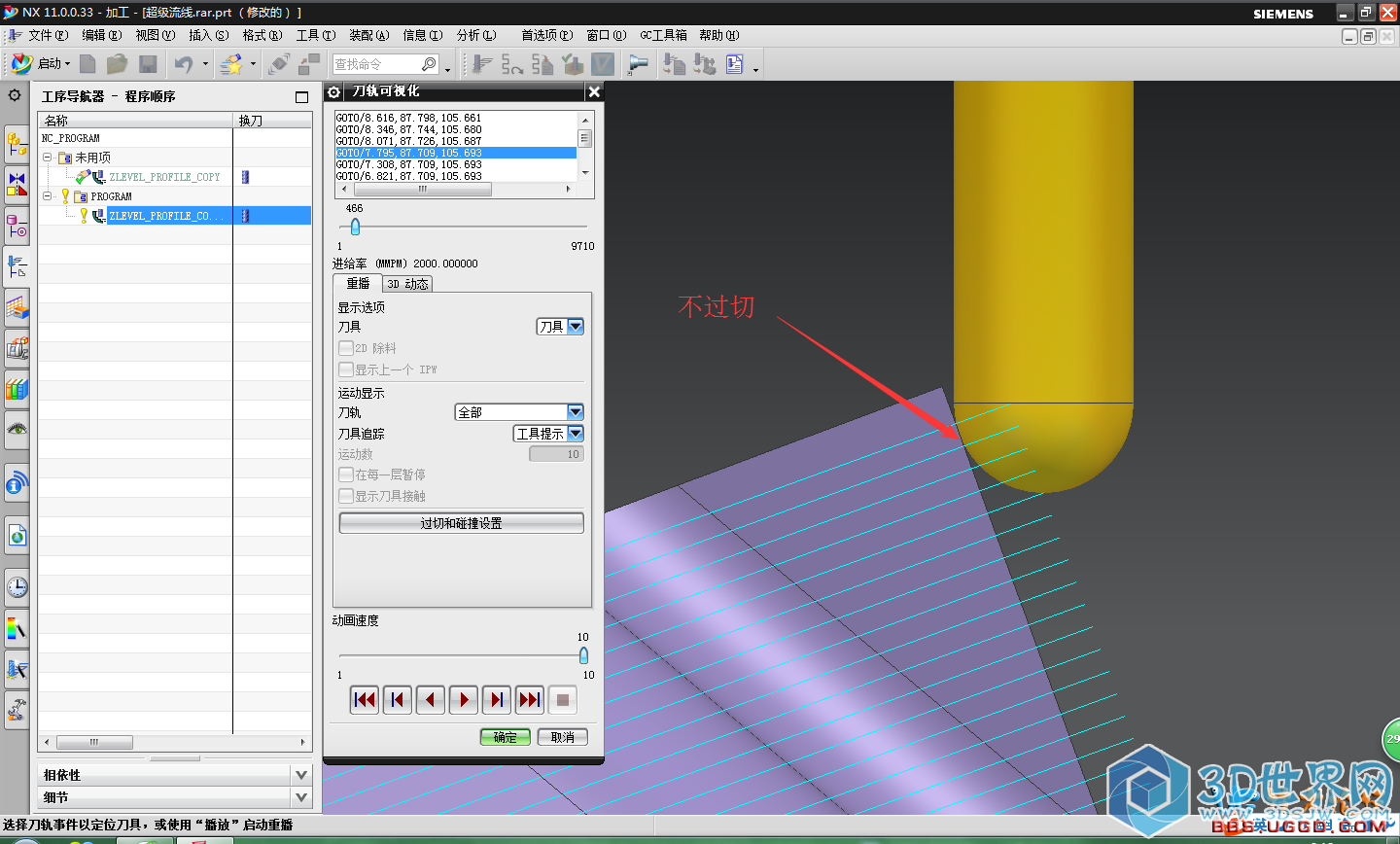Click the shop documentation sheet icon
The width and height of the screenshot is (1400, 844).
[x=734, y=64]
